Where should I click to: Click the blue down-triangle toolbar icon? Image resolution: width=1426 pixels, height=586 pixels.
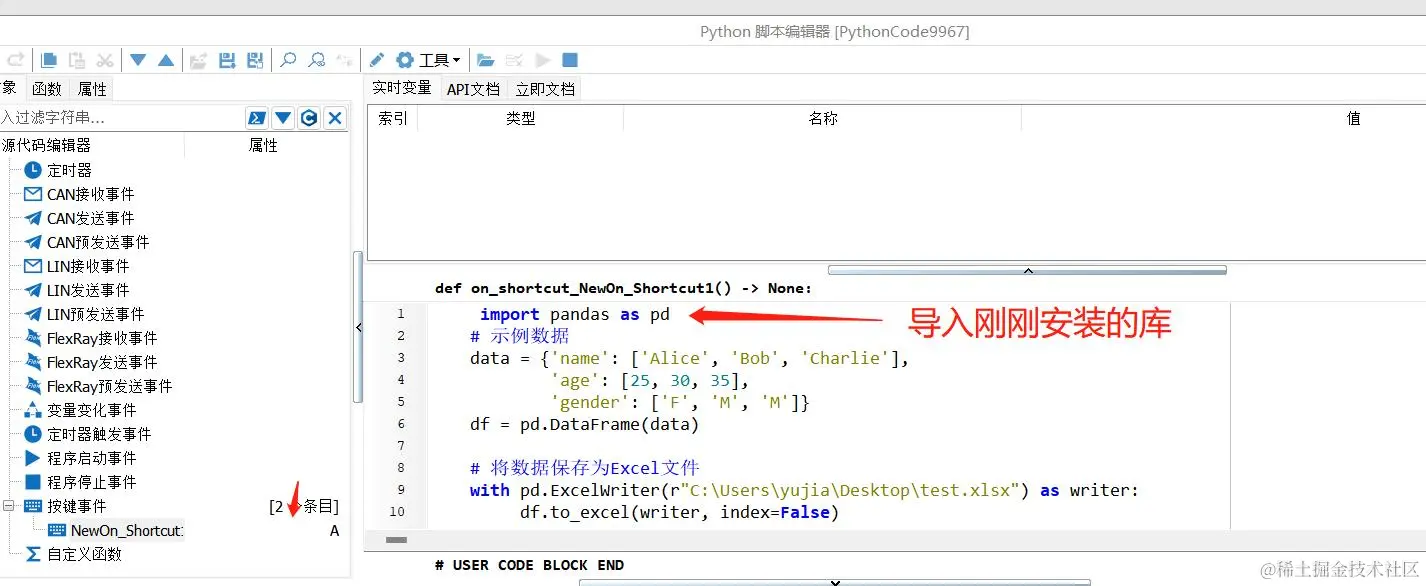click(x=138, y=60)
